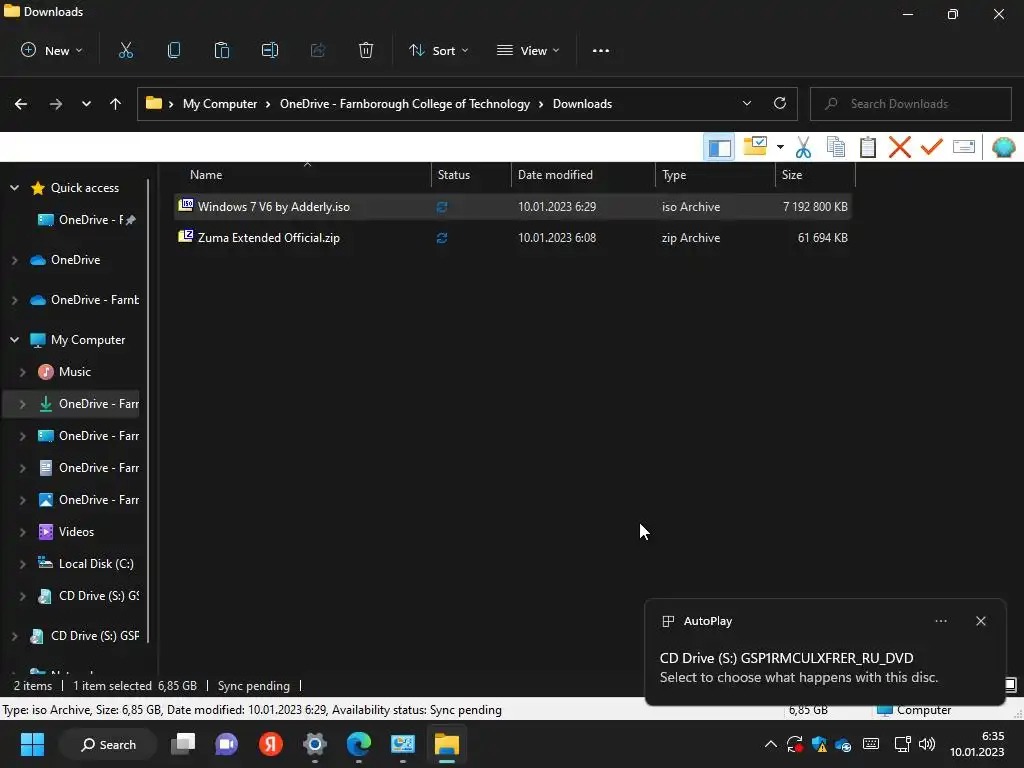Click Downloads in the address breadcrumb
Screen dimensions: 1024x768
coord(583,104)
